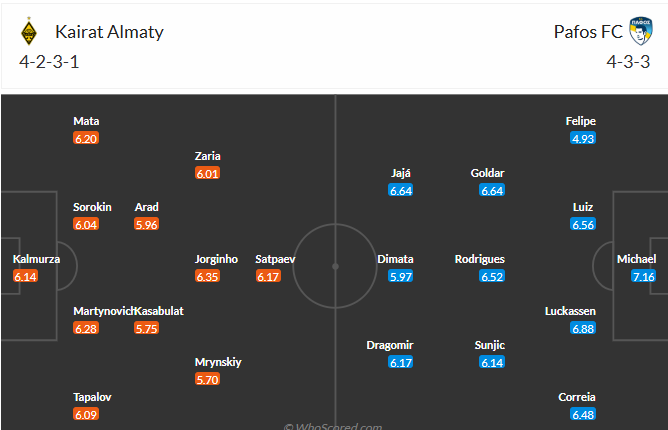The height and width of the screenshot is (430, 668).
Task: Click Jorginho's 6.35 rating badge
Action: [208, 276]
